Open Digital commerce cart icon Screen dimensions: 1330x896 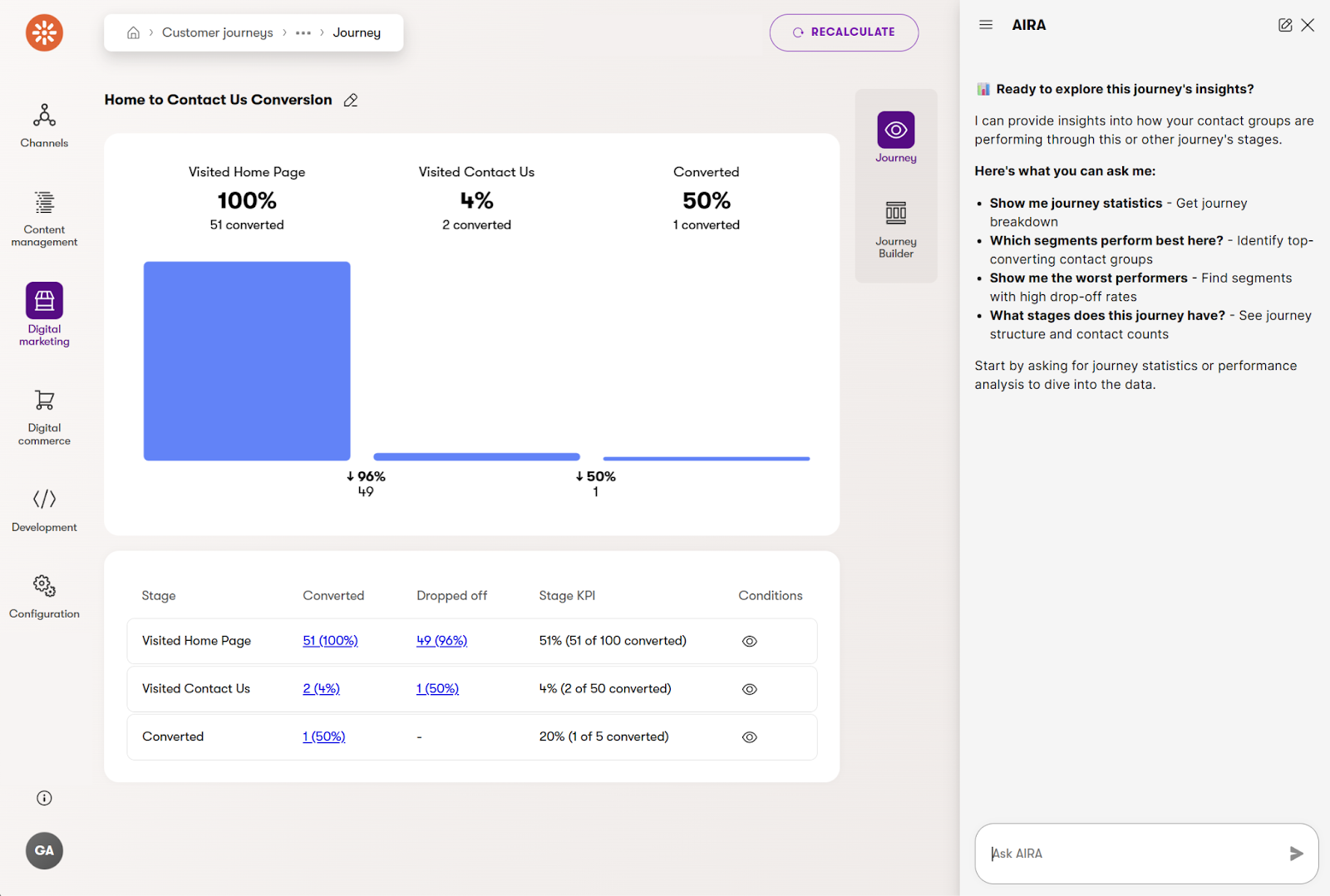pos(44,401)
